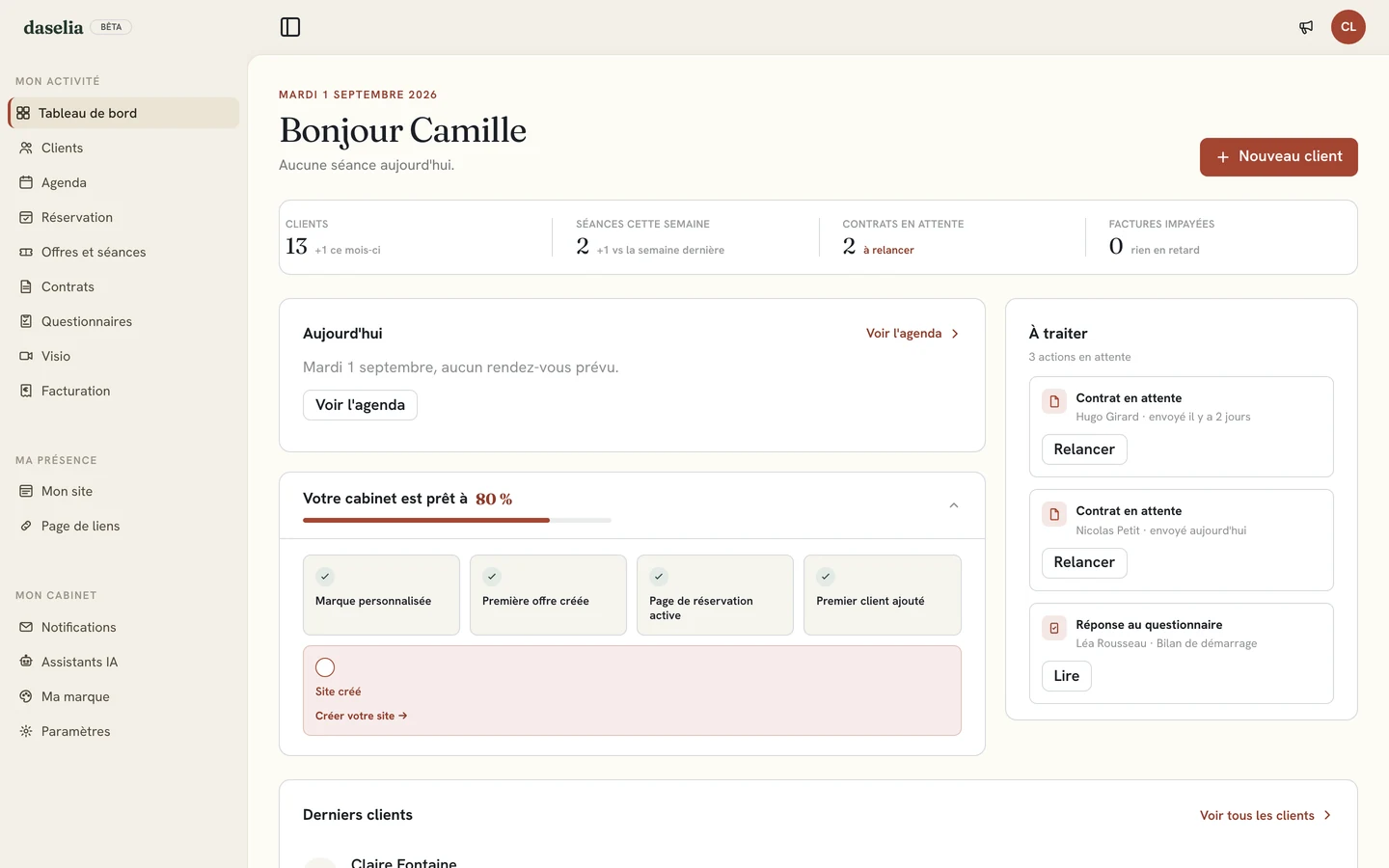Toggle the Marque personnalisée check mark
The width and height of the screenshot is (1389, 868).
(x=325, y=577)
